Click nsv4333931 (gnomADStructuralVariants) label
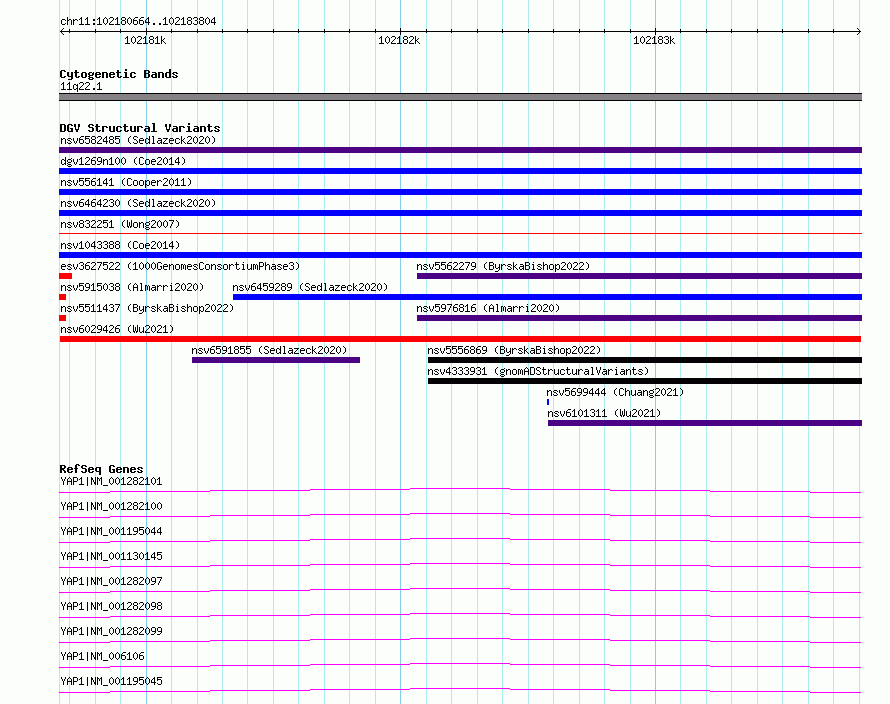 pyautogui.click(x=538, y=371)
